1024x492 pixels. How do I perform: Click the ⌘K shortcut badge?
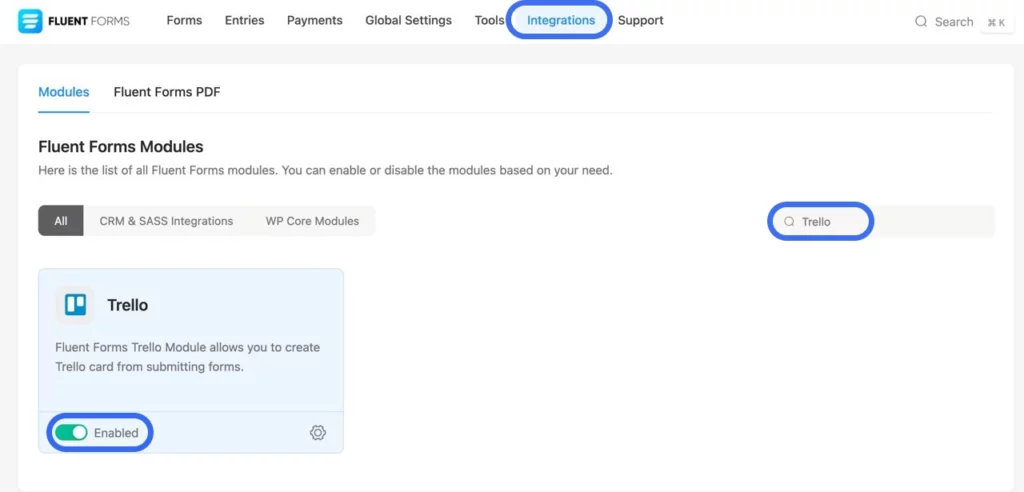click(x=997, y=22)
